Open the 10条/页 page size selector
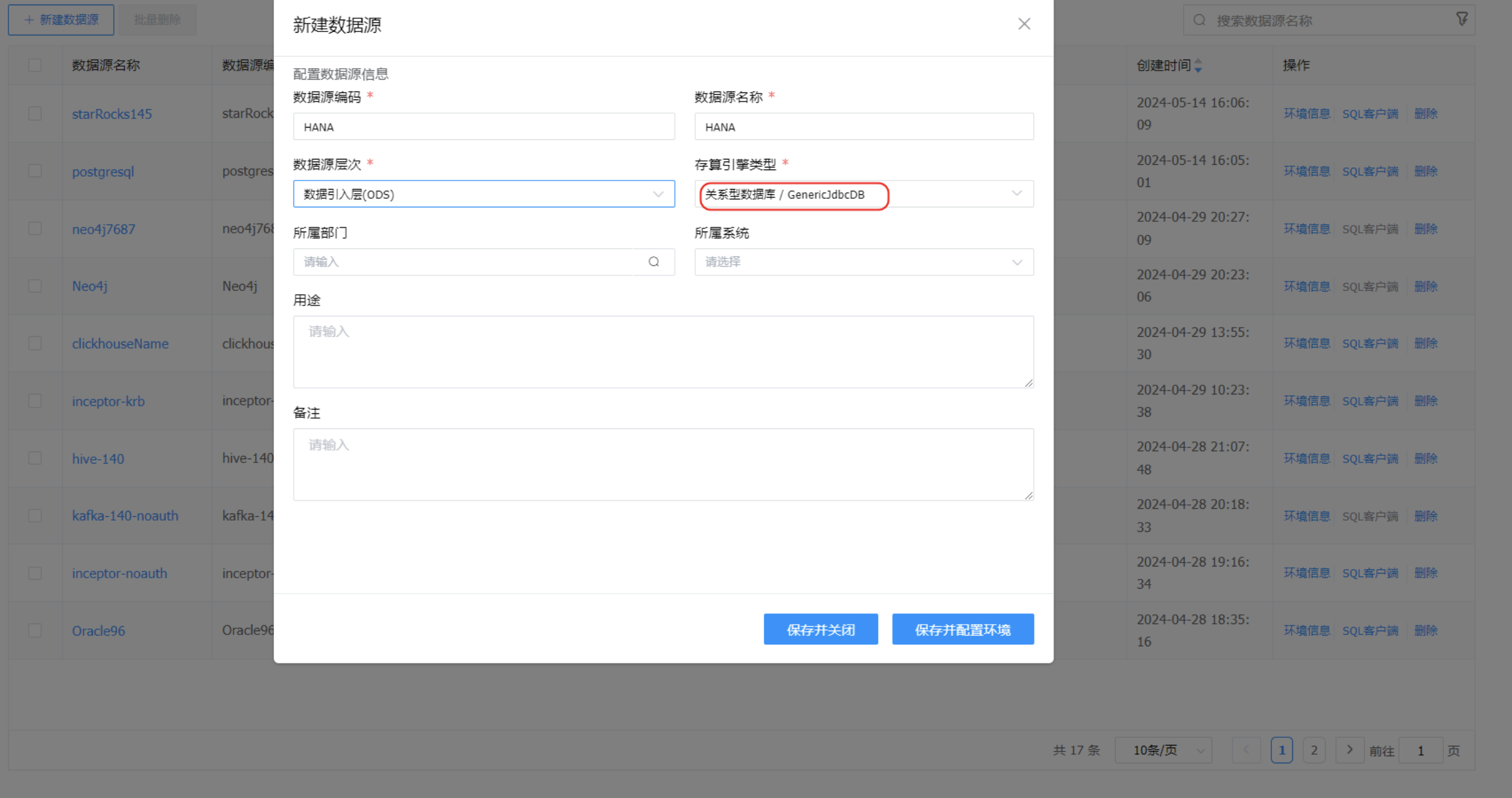1512x798 pixels. (1163, 750)
